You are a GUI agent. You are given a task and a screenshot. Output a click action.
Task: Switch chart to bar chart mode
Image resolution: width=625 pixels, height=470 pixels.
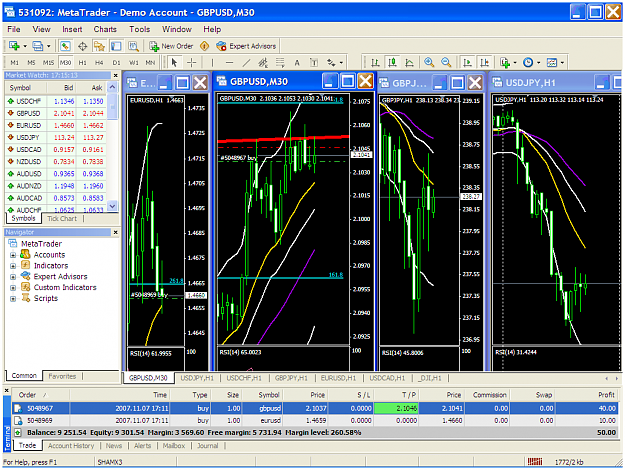375,63
